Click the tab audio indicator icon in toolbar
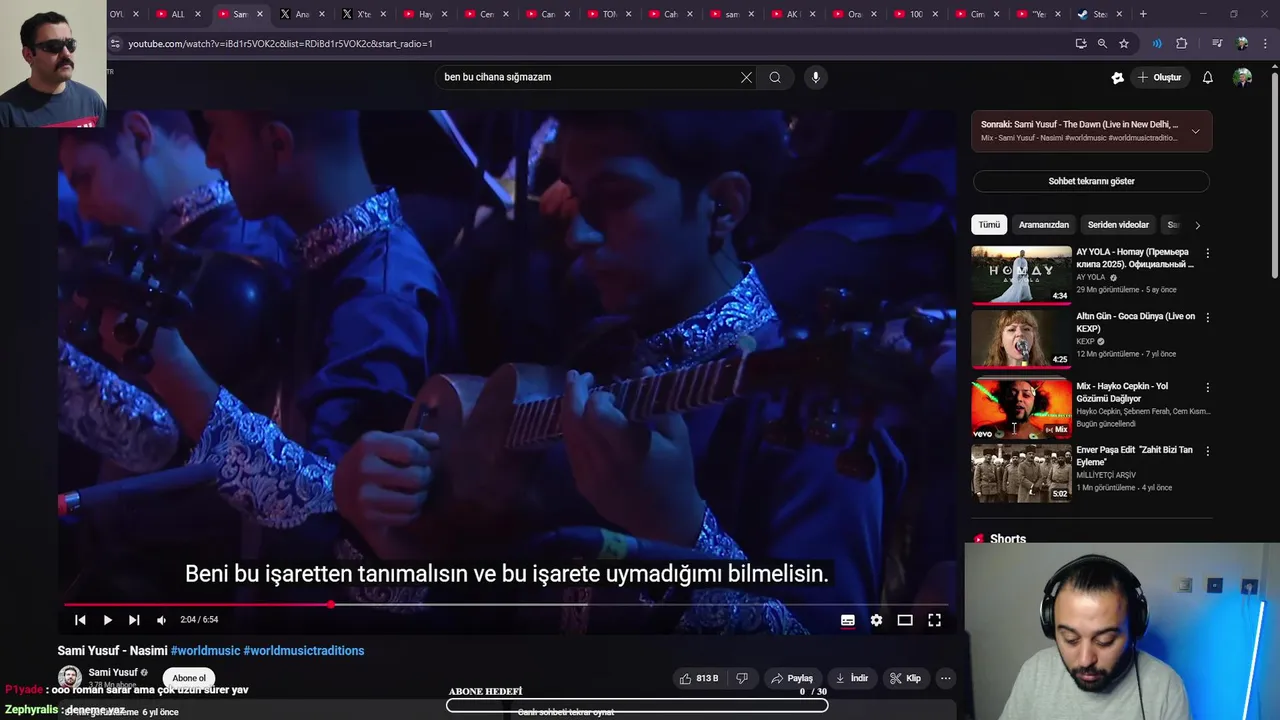Screen dimensions: 1280x720 1157,44
